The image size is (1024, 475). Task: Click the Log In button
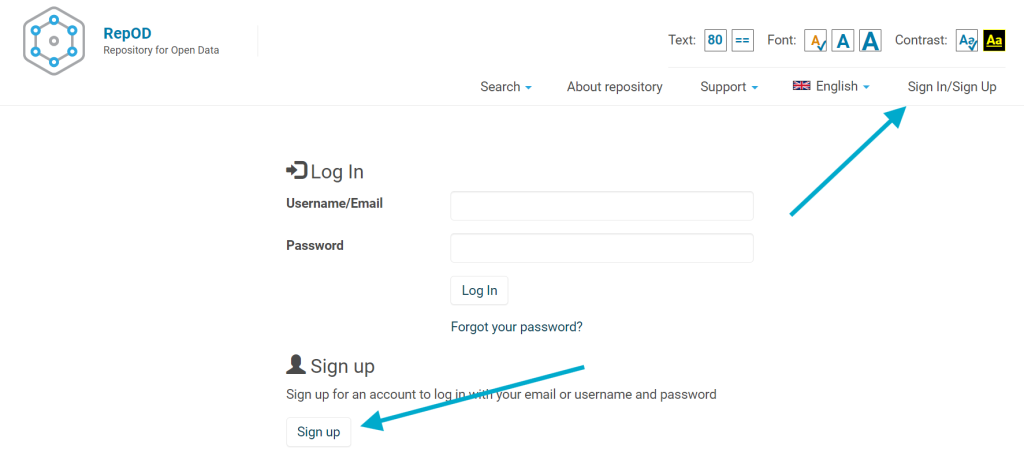479,291
